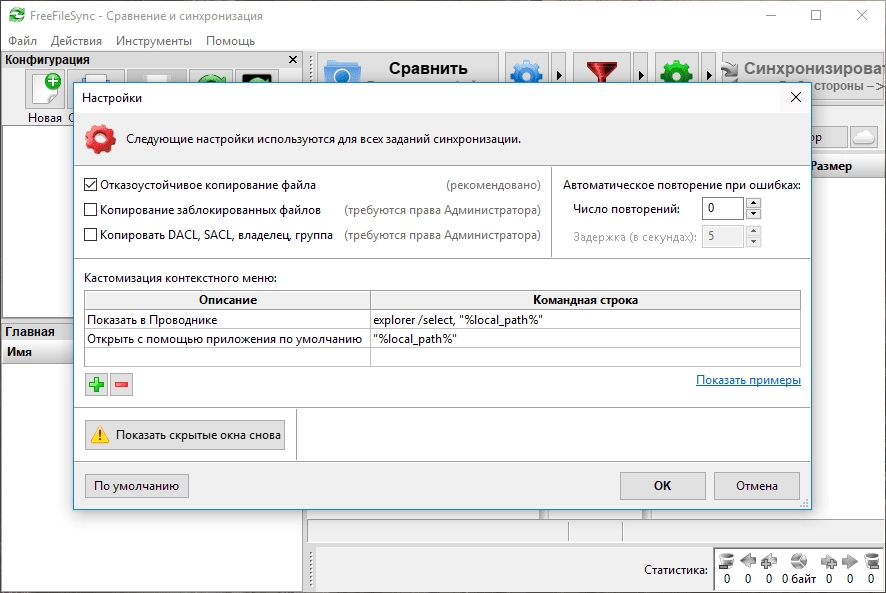The image size is (886, 593).
Task: Confirm settings with OK button
Action: coord(662,486)
